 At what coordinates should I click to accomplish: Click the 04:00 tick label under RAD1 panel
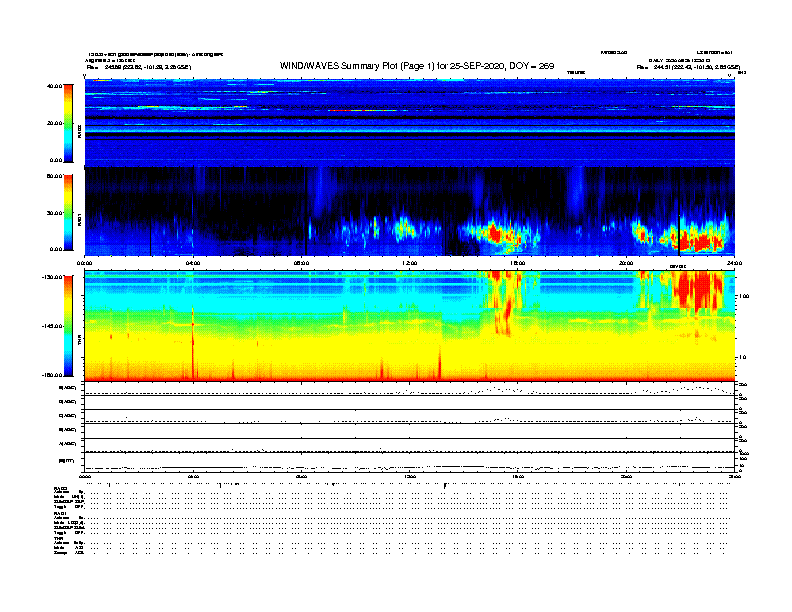click(x=193, y=263)
